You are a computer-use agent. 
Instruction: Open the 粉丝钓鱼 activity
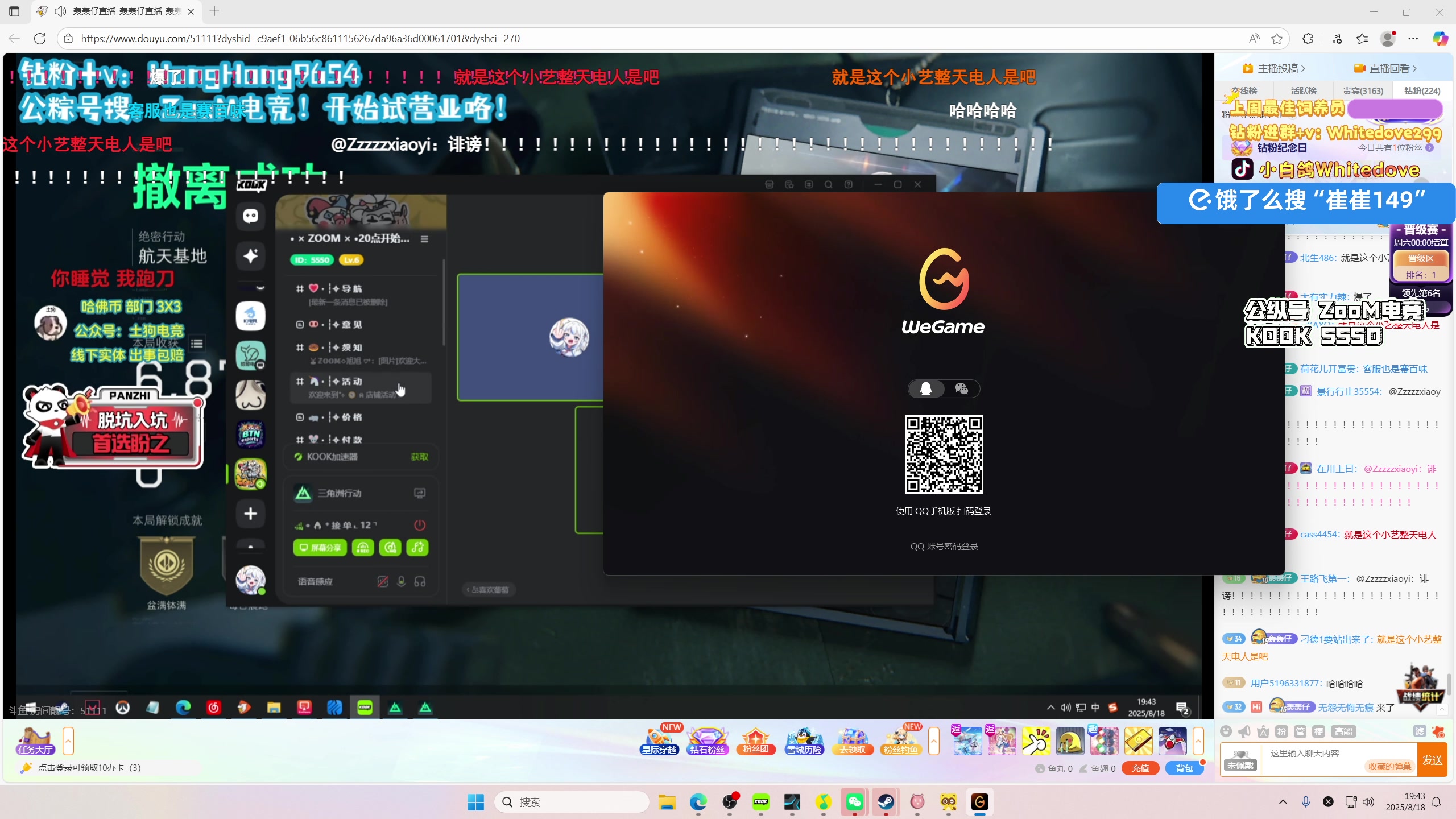point(900,741)
